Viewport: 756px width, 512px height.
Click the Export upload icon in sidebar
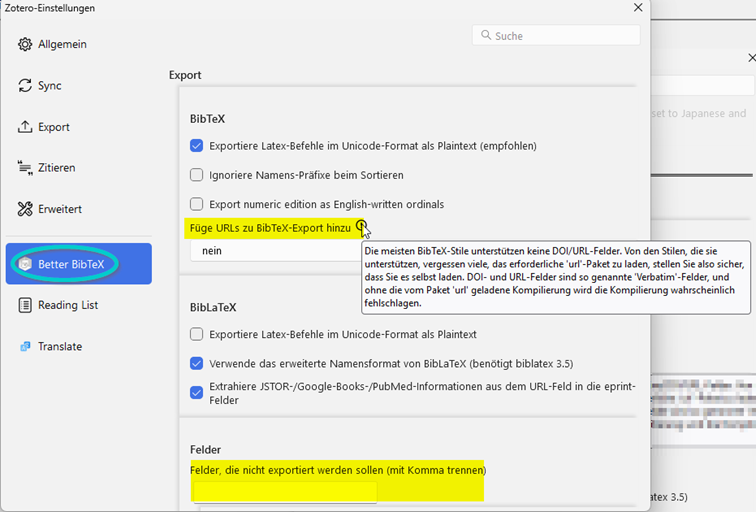coord(25,127)
